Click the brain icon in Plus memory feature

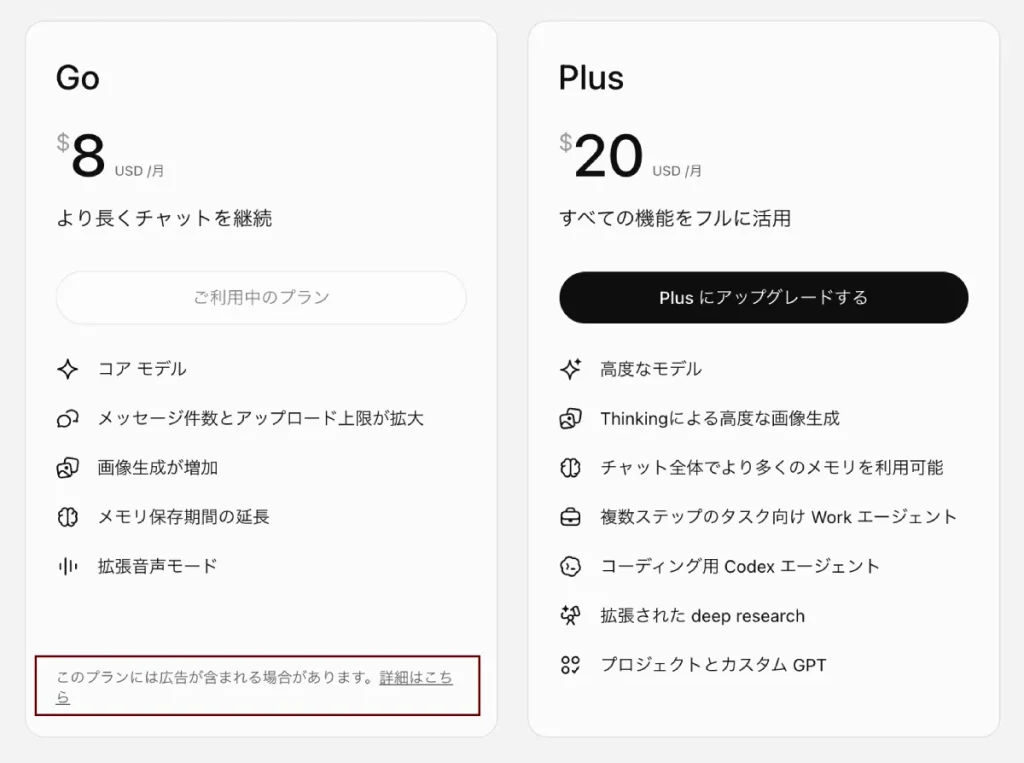570,468
